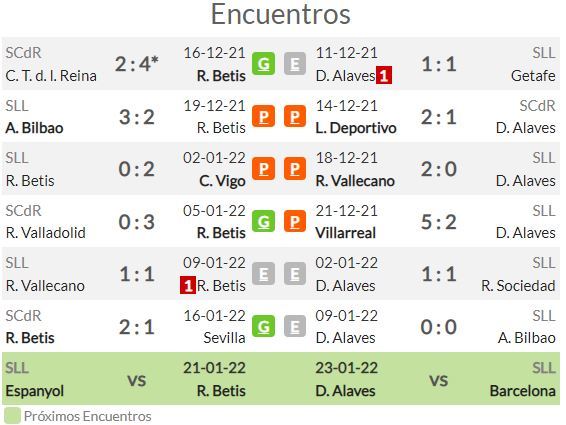Click the L. Deportivo team name
The height and width of the screenshot is (425, 566).
pos(356,128)
